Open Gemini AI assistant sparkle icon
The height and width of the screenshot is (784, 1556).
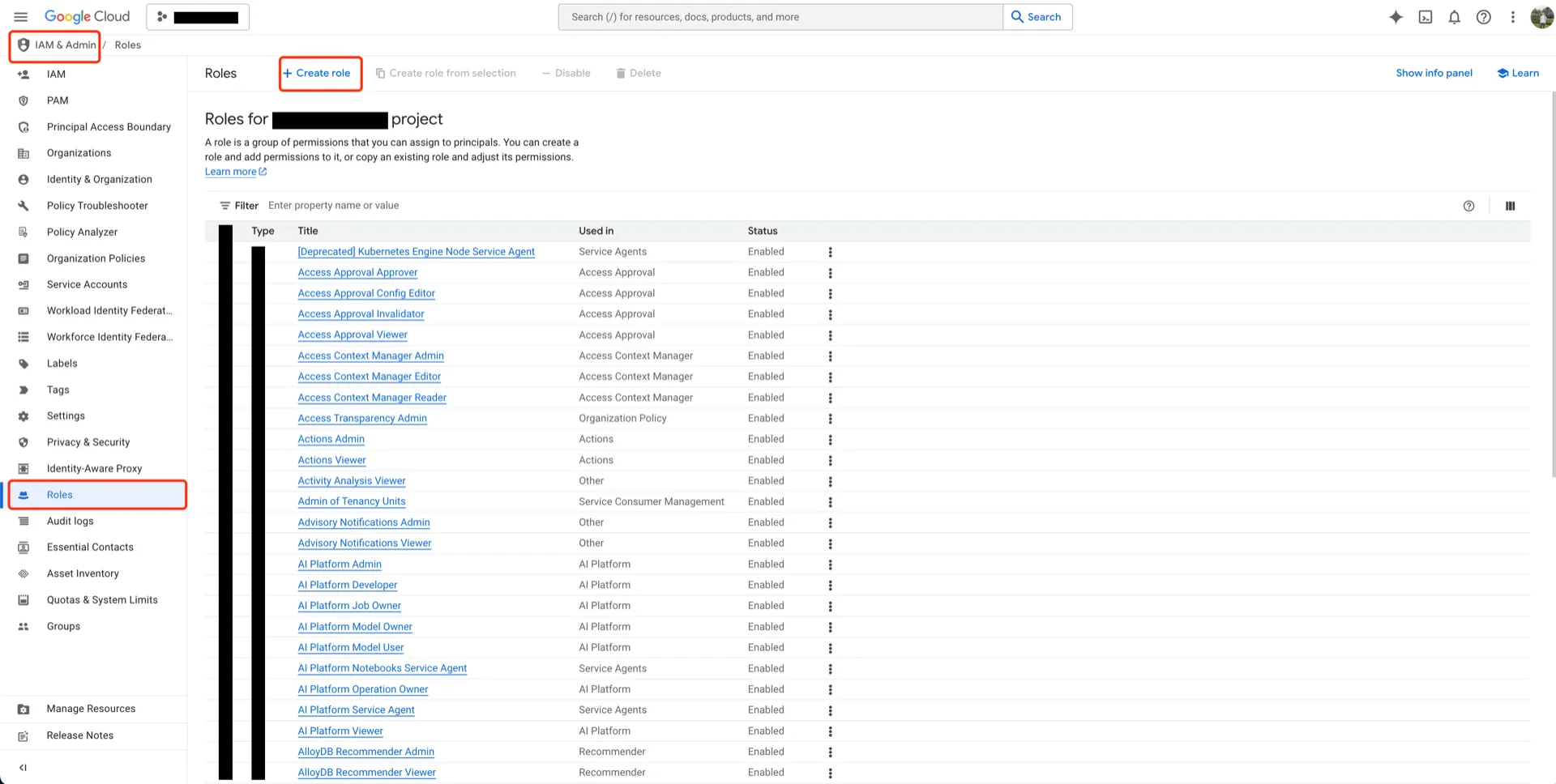[x=1396, y=17]
